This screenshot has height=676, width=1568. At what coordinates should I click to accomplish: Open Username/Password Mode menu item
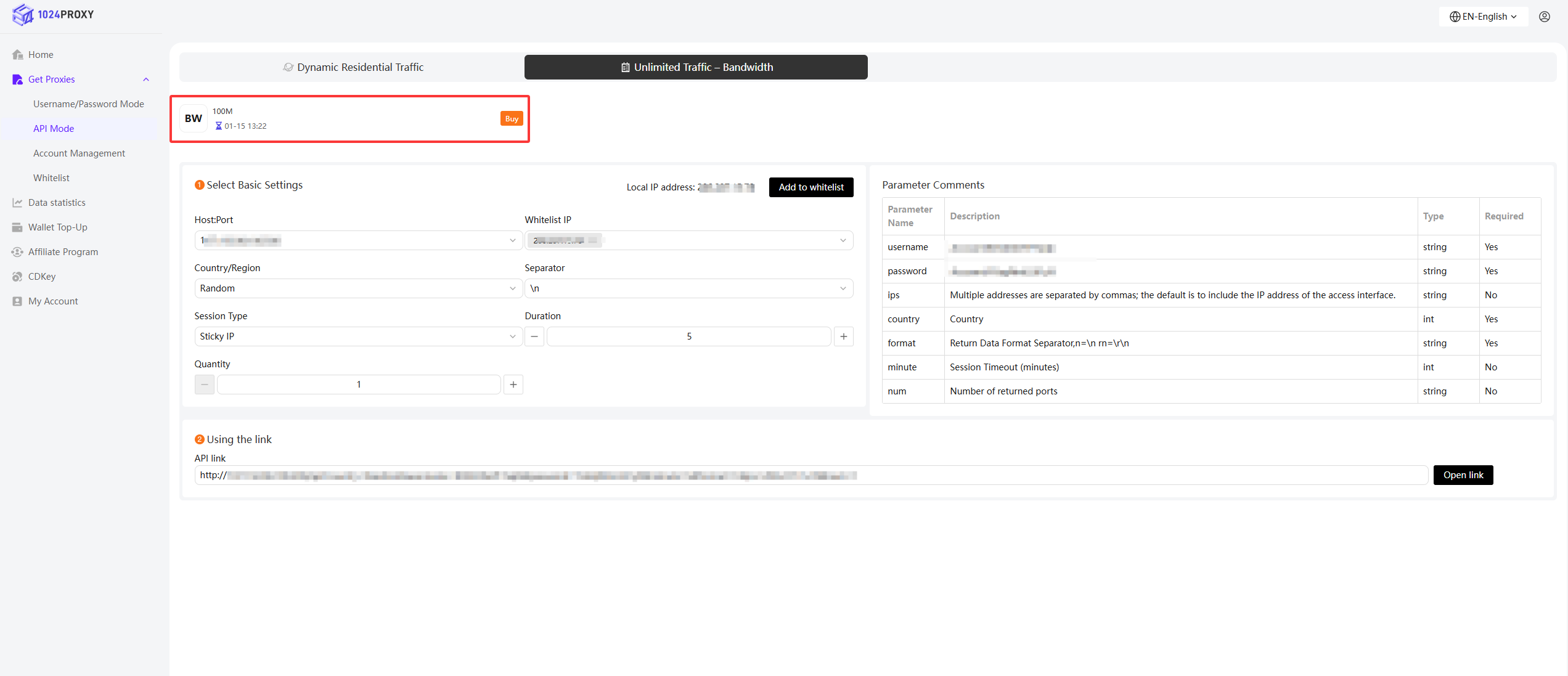[x=88, y=104]
